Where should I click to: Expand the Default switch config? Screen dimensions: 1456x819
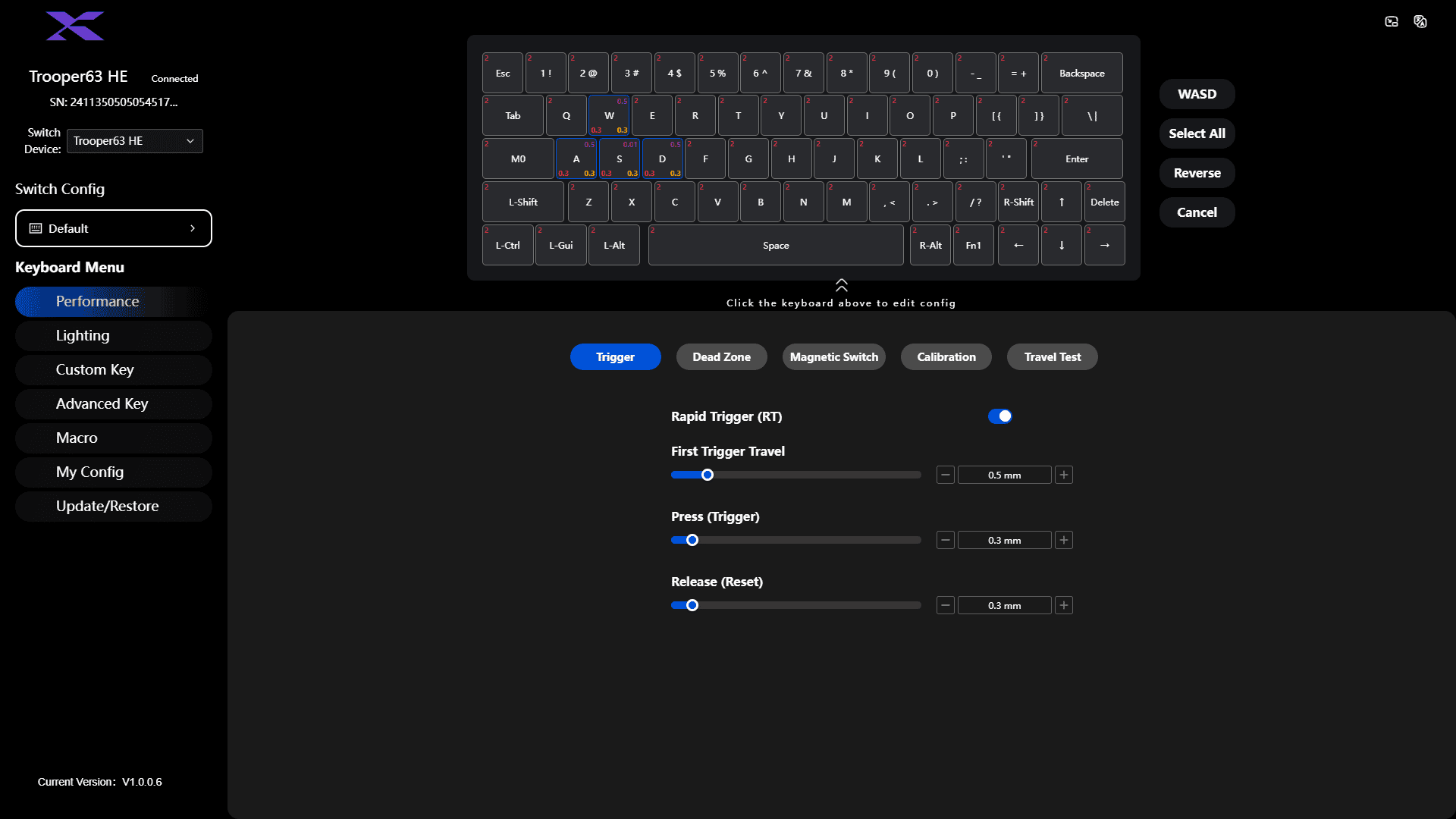114,228
